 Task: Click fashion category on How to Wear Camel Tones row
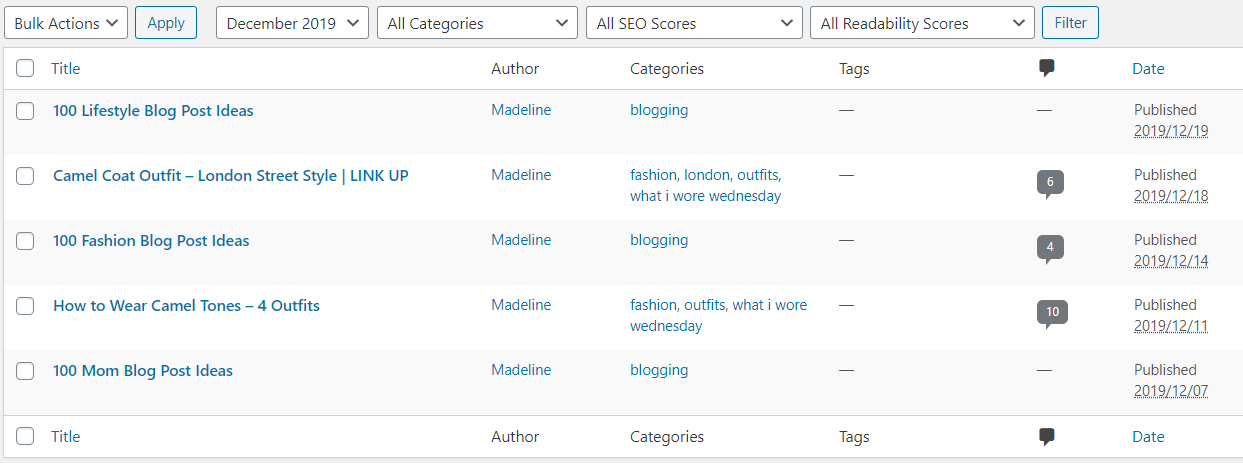tap(653, 305)
